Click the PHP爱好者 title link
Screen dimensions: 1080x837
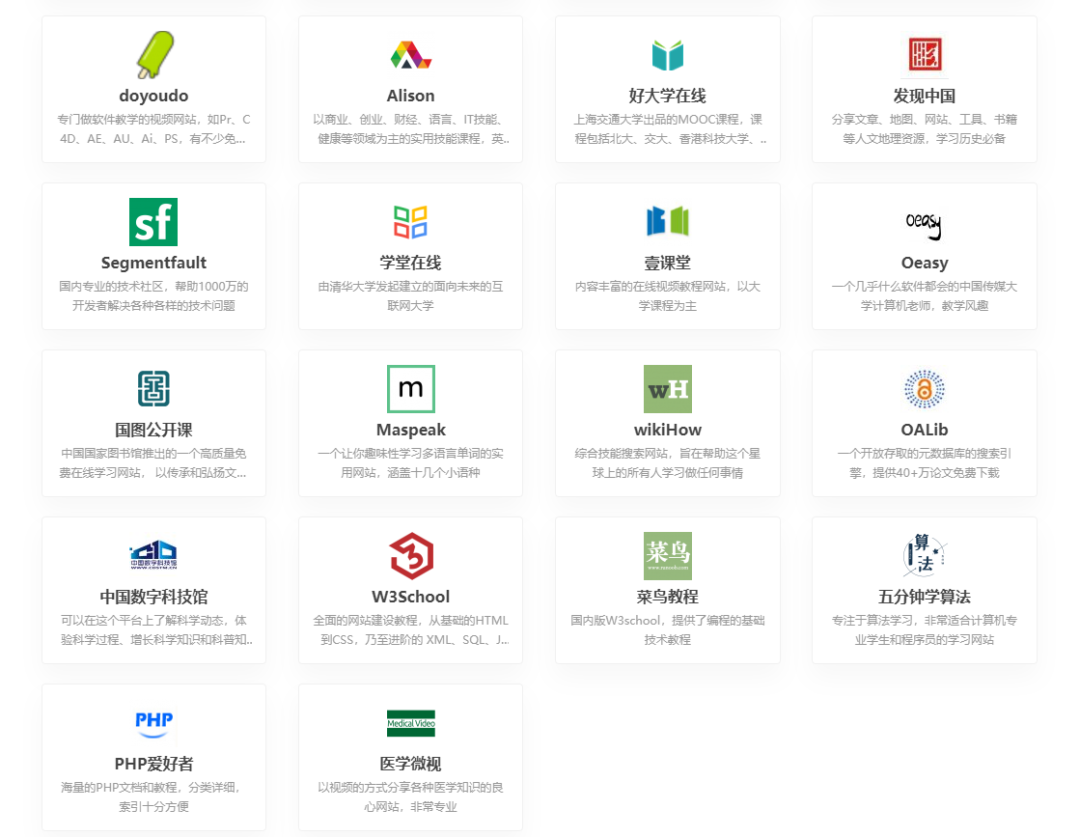pos(153,764)
